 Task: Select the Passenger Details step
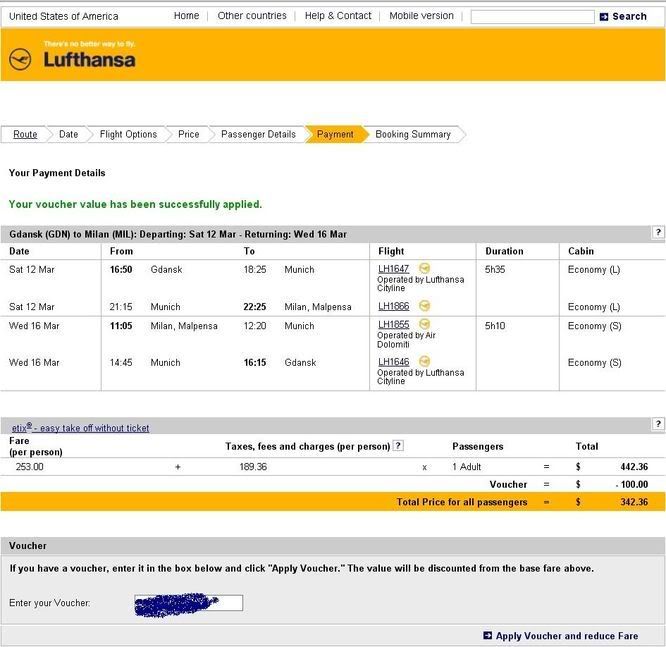pos(258,134)
